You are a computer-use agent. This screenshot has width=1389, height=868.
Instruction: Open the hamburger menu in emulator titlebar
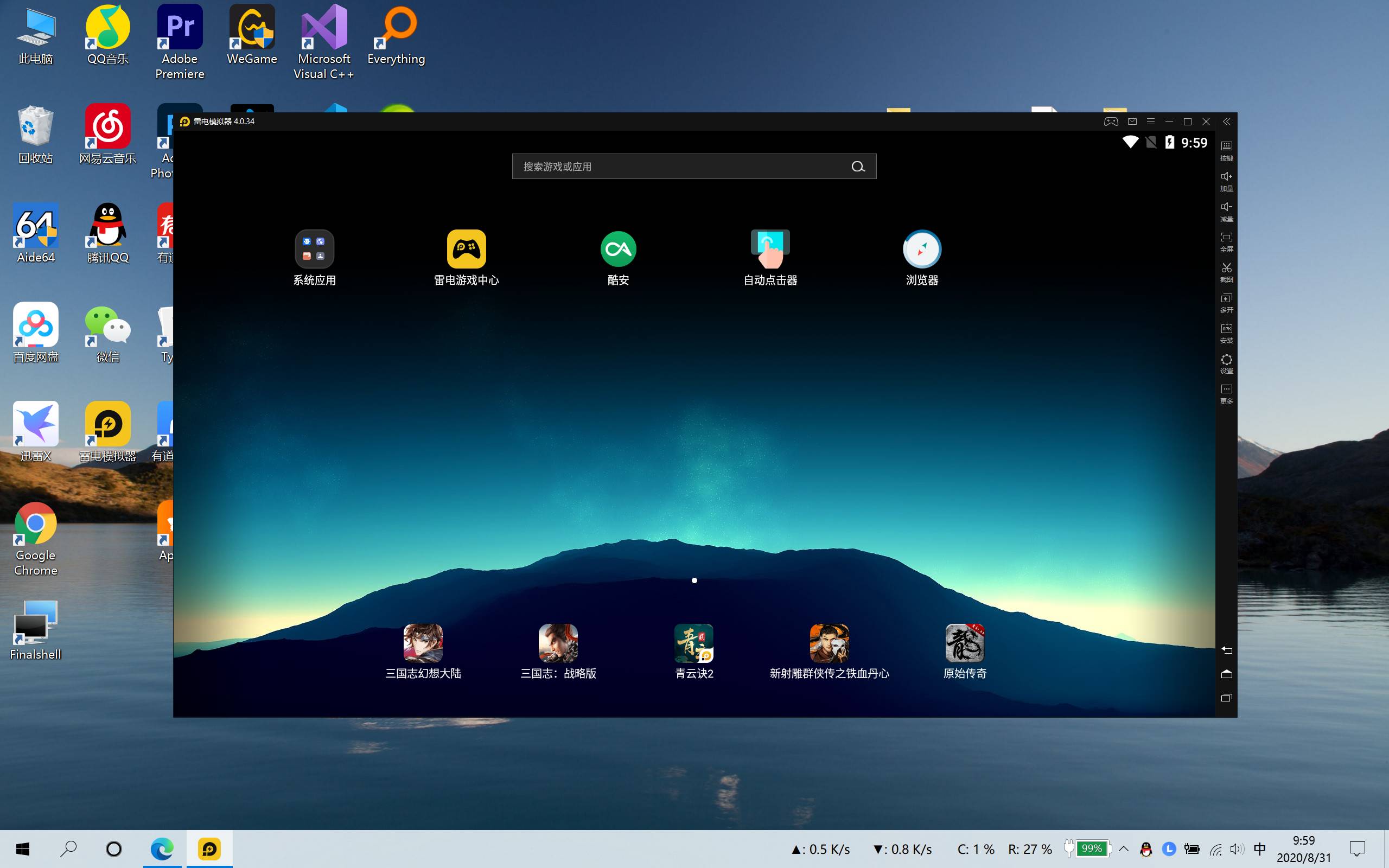(1150, 122)
